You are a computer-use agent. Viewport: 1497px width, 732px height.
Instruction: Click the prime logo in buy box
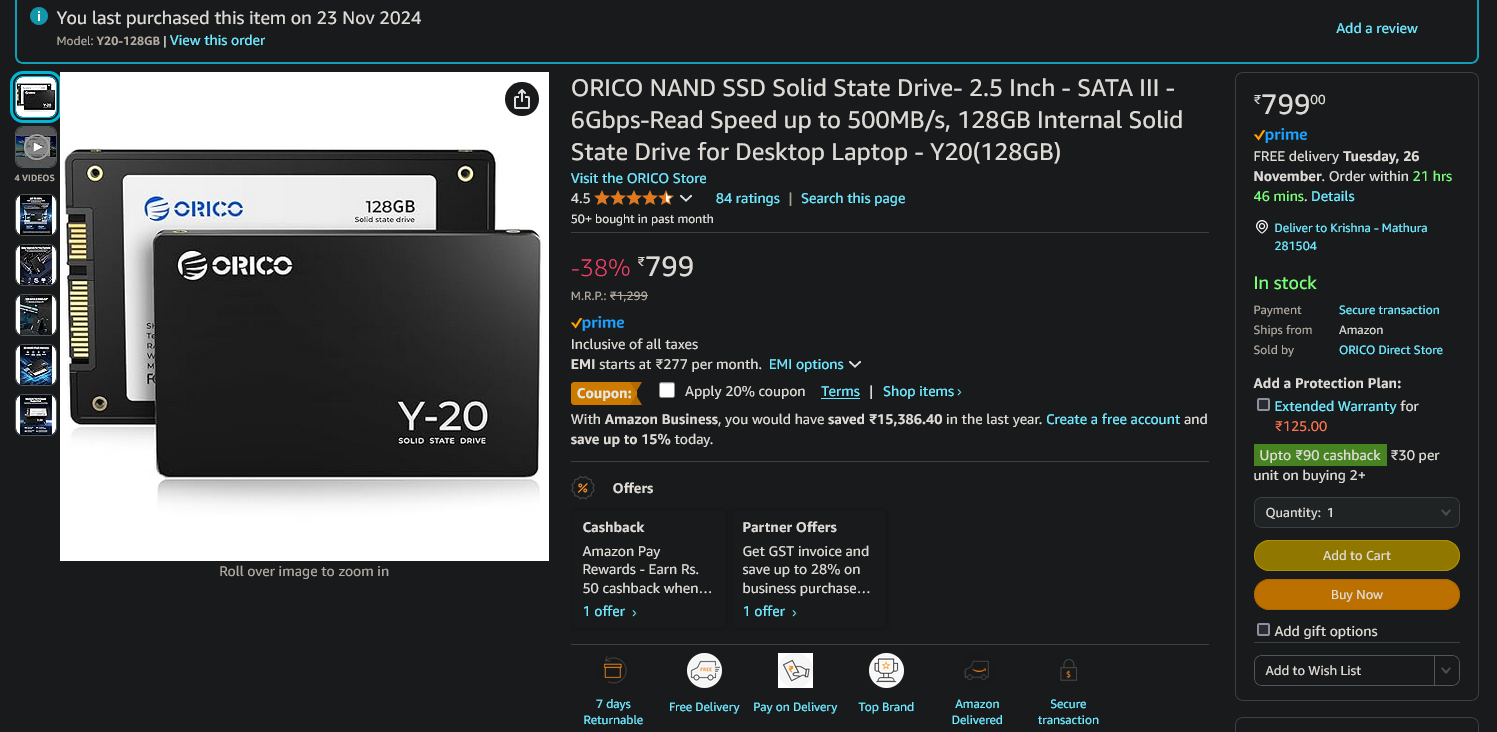(x=1280, y=134)
